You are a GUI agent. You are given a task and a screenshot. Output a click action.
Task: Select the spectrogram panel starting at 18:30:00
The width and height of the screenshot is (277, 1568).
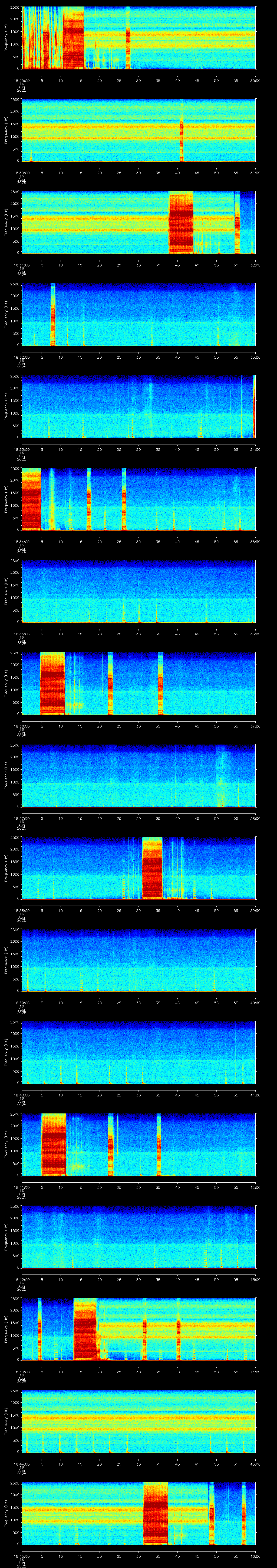pyautogui.click(x=139, y=130)
